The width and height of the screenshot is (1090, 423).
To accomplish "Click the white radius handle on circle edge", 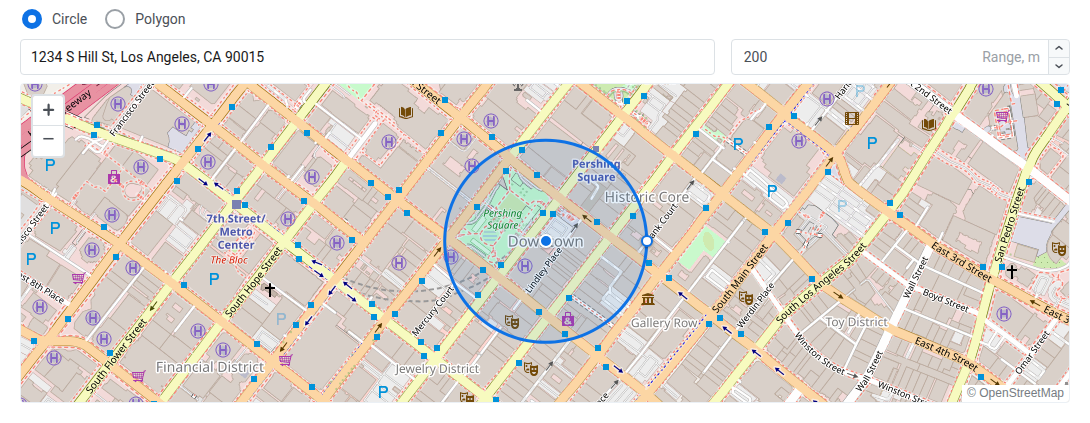I will [647, 241].
